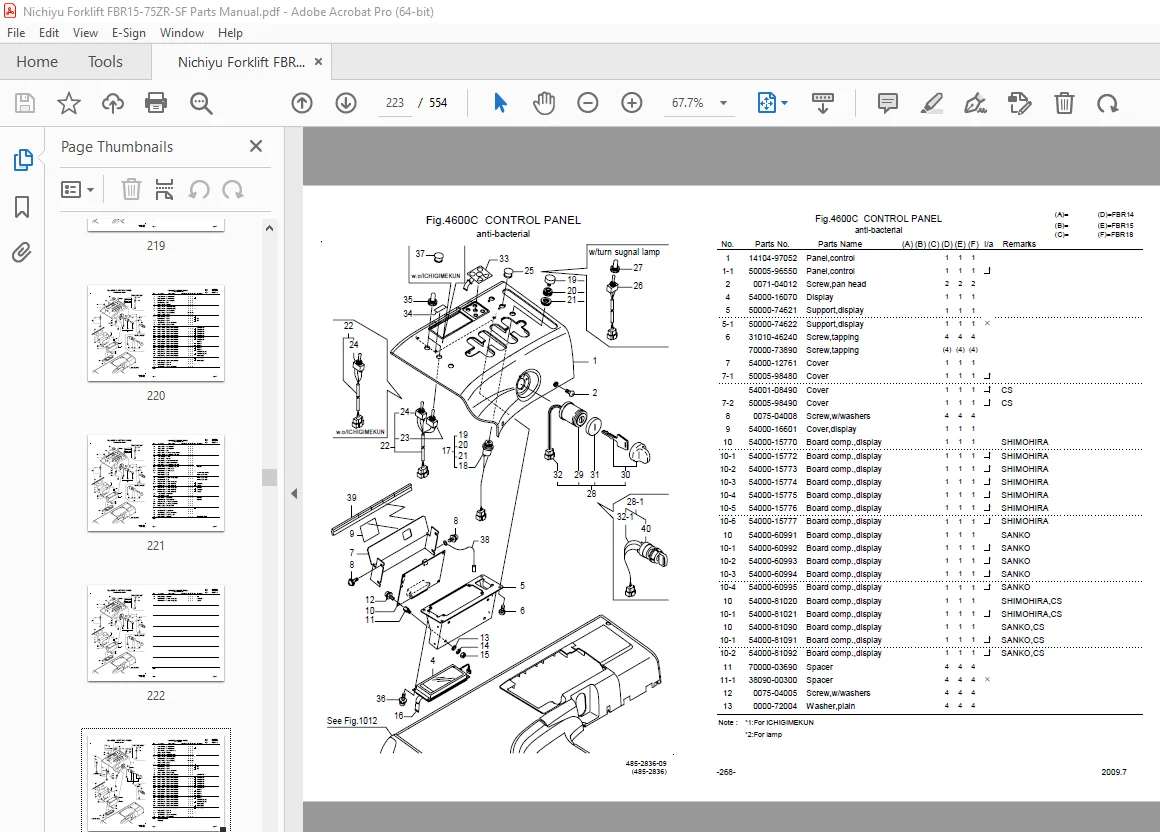Select the arrow selection tool
1160x832 pixels.
(500, 103)
